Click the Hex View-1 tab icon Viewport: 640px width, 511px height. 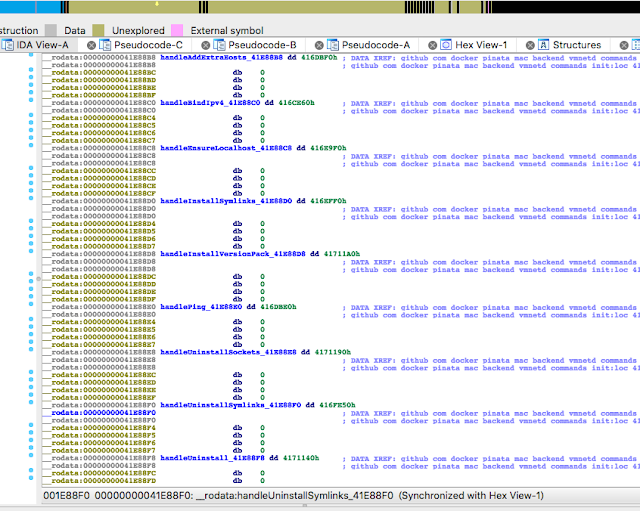click(x=446, y=45)
